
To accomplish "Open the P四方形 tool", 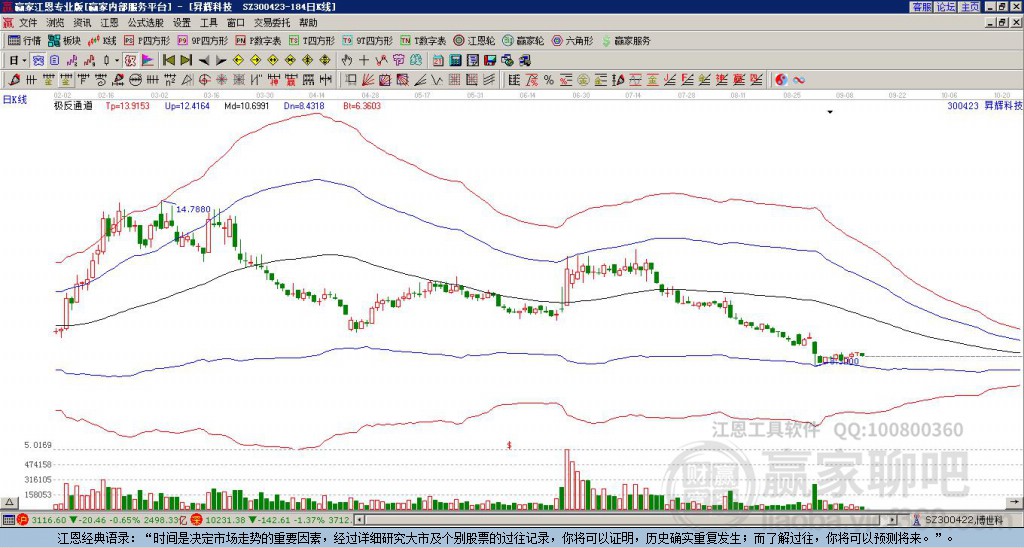I will (x=147, y=40).
